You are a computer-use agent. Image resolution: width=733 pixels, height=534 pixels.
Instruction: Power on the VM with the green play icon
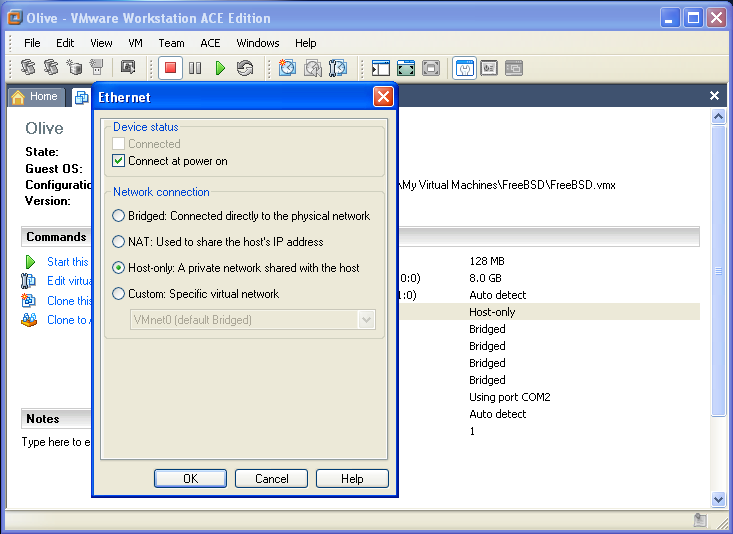click(220, 68)
